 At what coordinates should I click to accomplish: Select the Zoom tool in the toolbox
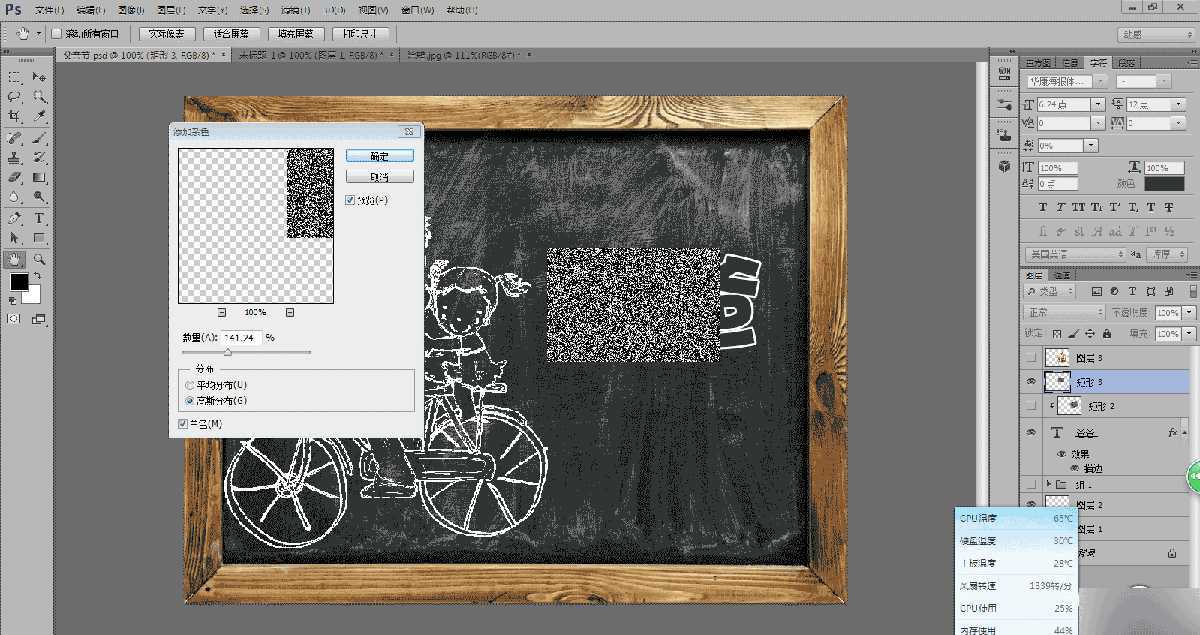(40, 258)
